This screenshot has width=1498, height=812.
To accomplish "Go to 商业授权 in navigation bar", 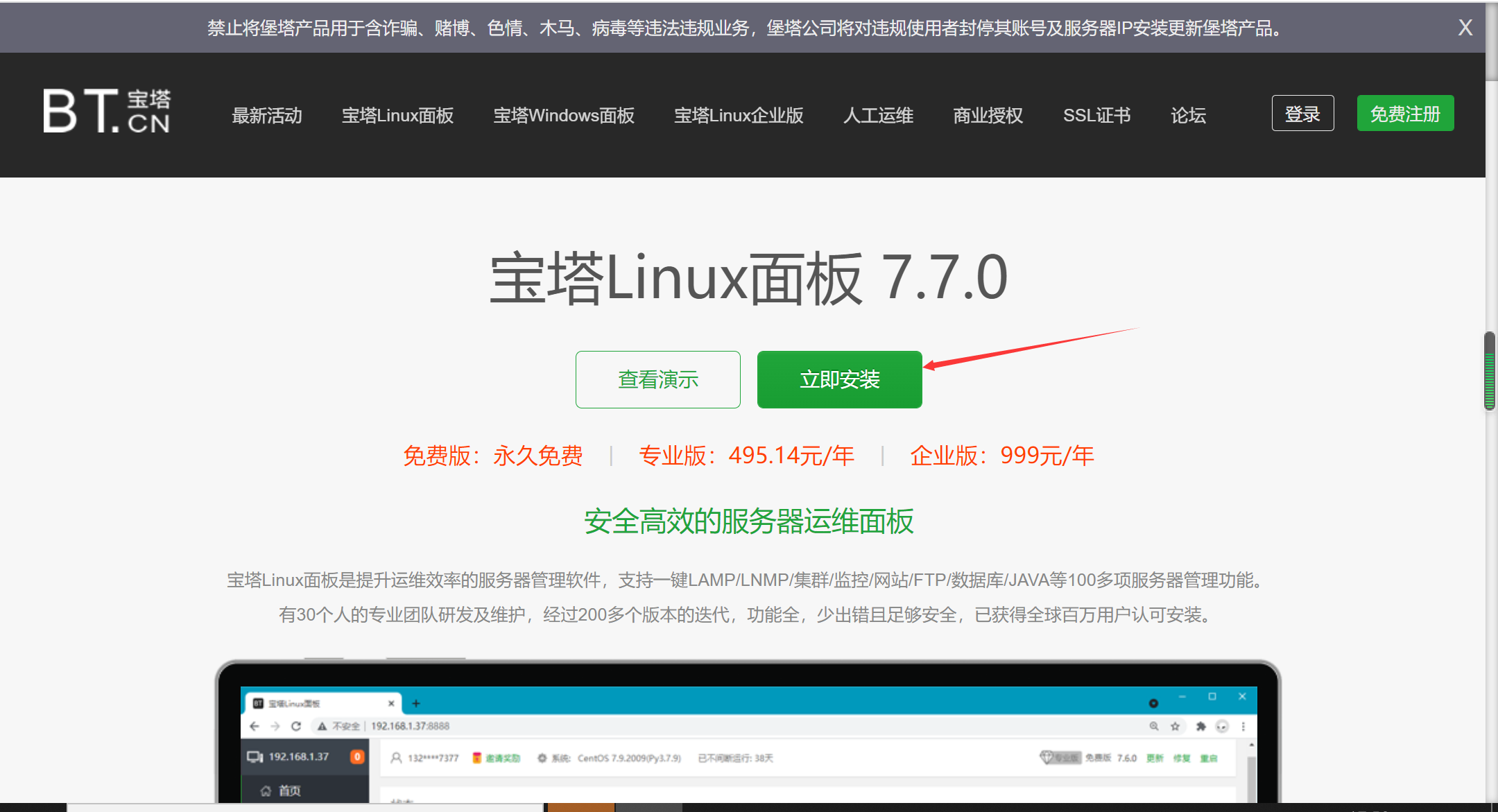I will pyautogui.click(x=988, y=115).
